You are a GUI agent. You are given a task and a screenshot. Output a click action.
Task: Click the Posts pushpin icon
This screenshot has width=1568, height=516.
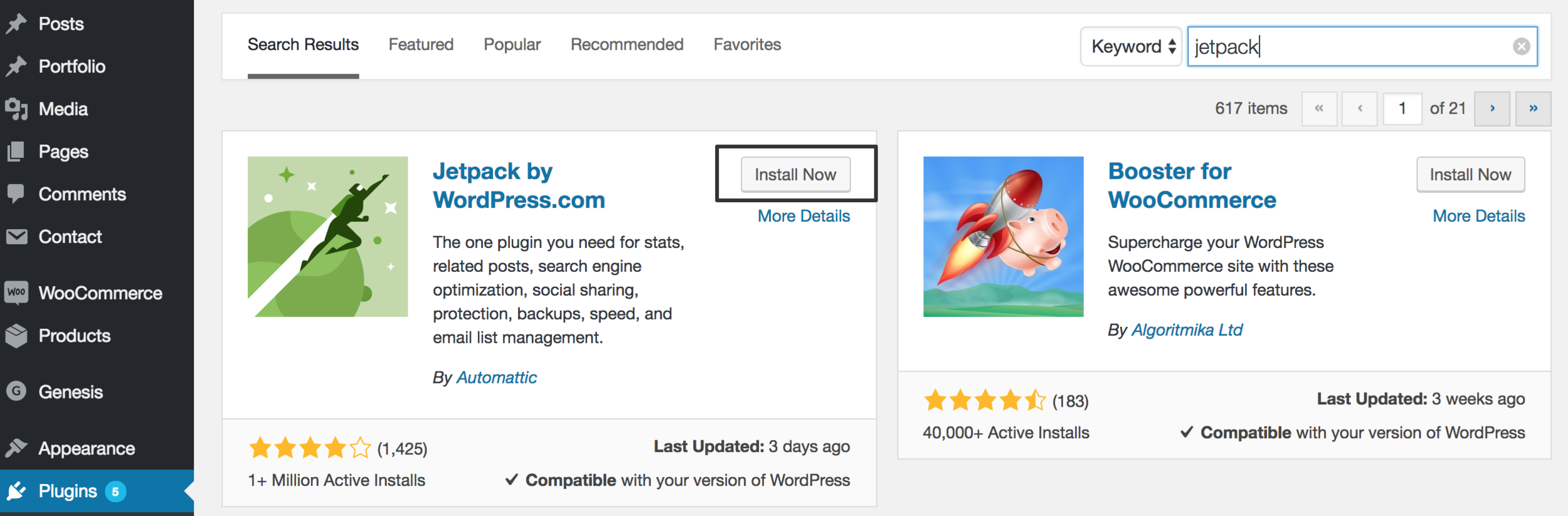pos(16,24)
